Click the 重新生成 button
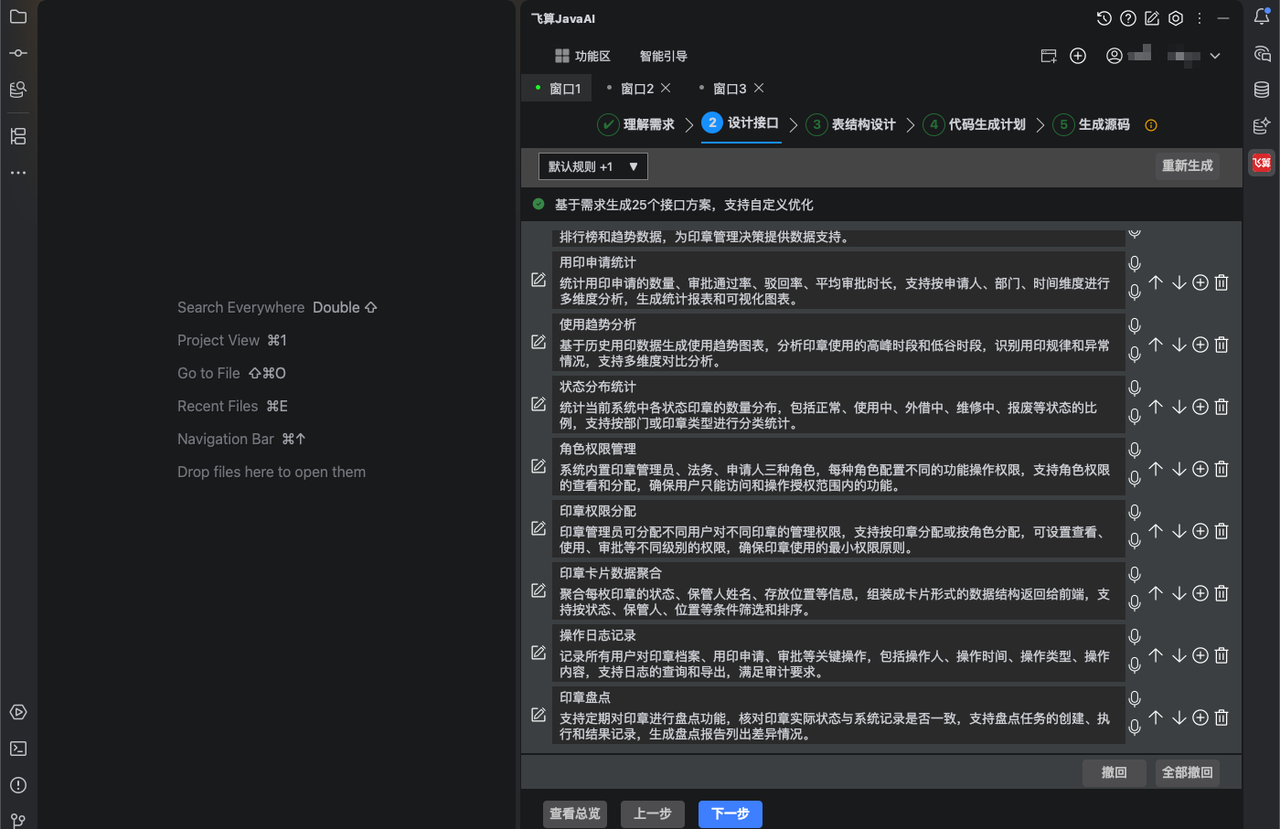Image resolution: width=1280 pixels, height=829 pixels. pyautogui.click(x=1187, y=166)
